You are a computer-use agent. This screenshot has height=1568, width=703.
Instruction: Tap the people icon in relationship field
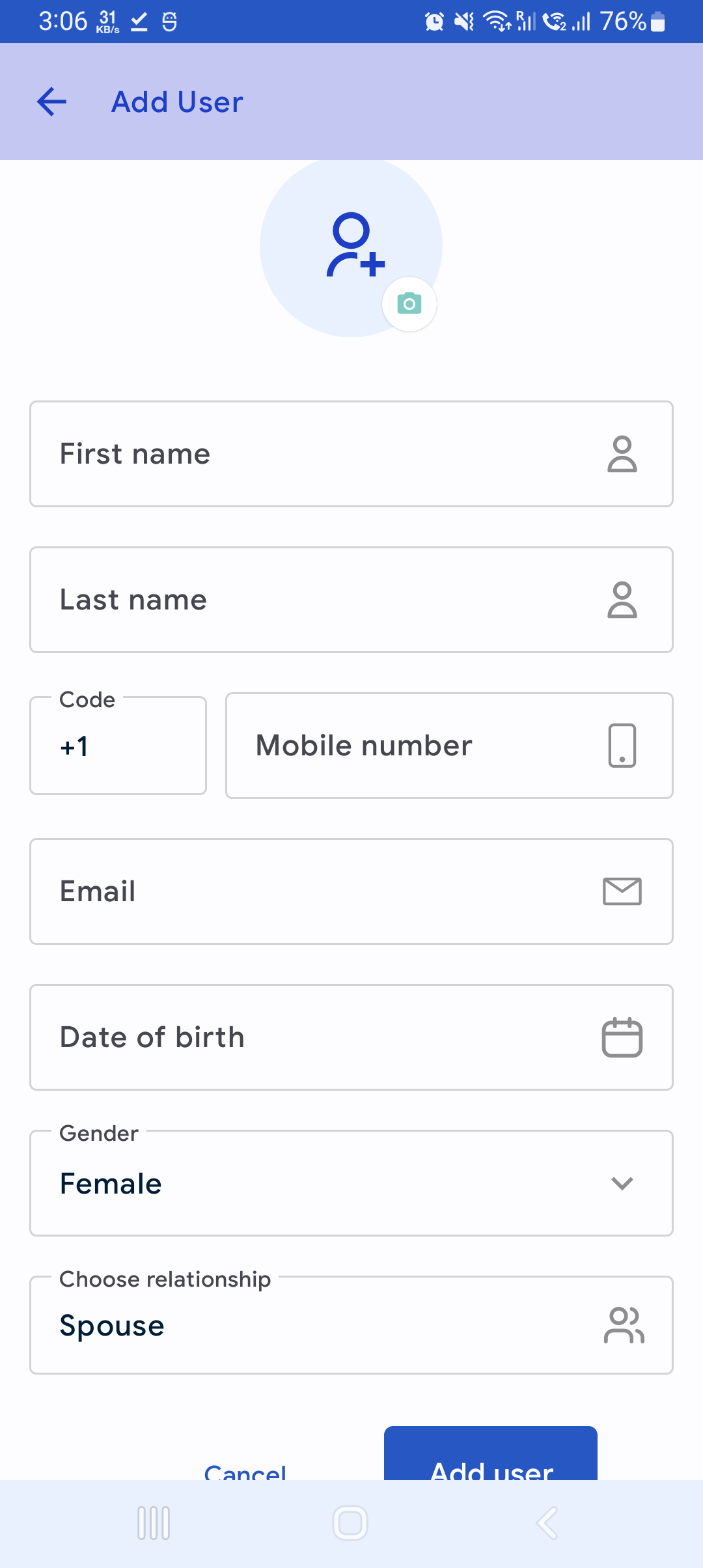[624, 1325]
